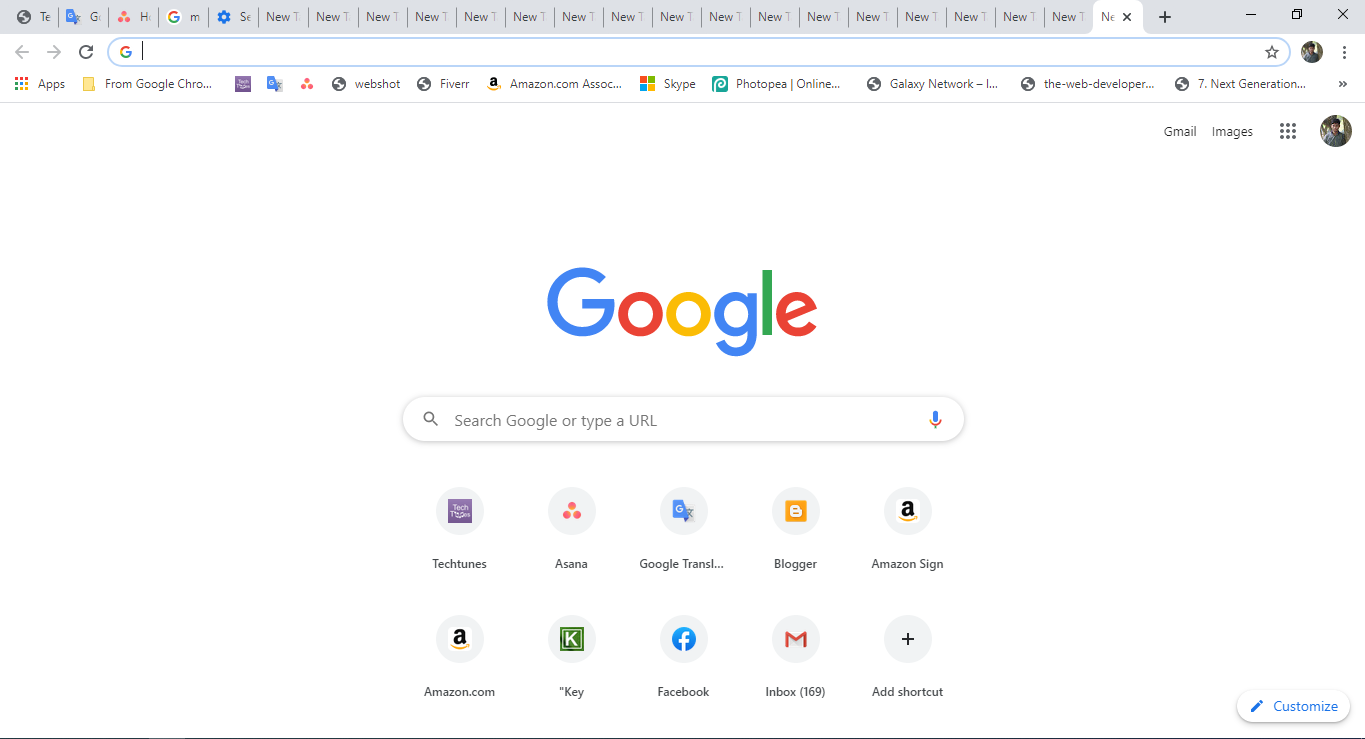The height and width of the screenshot is (739, 1365).
Task: Switch to the Google search tab
Action: 183,17
